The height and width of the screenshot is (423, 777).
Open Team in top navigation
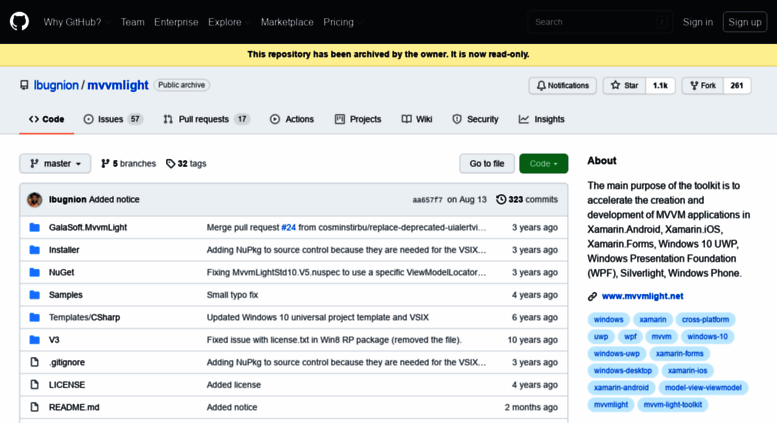[x=132, y=22]
